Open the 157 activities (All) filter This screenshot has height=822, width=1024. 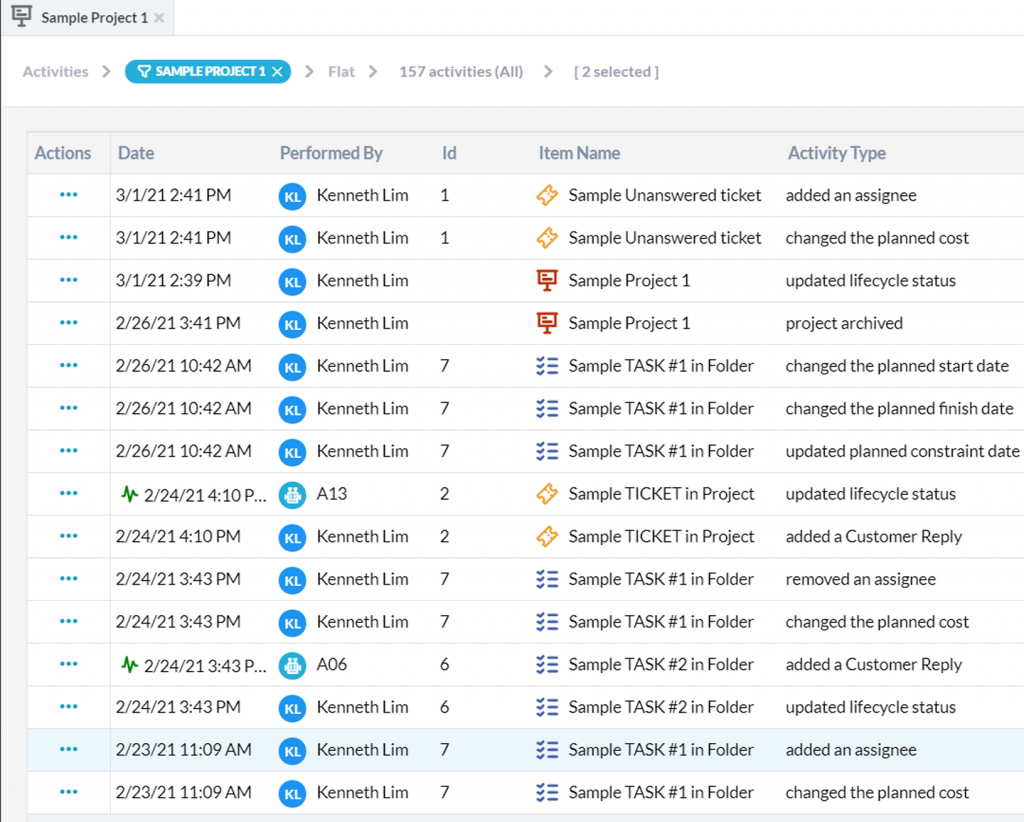click(460, 72)
